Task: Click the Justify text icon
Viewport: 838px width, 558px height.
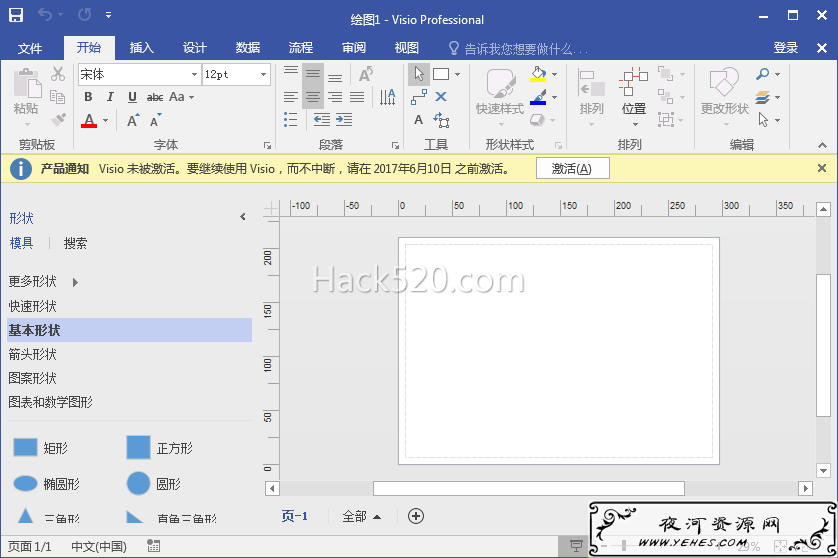Action: pos(357,97)
